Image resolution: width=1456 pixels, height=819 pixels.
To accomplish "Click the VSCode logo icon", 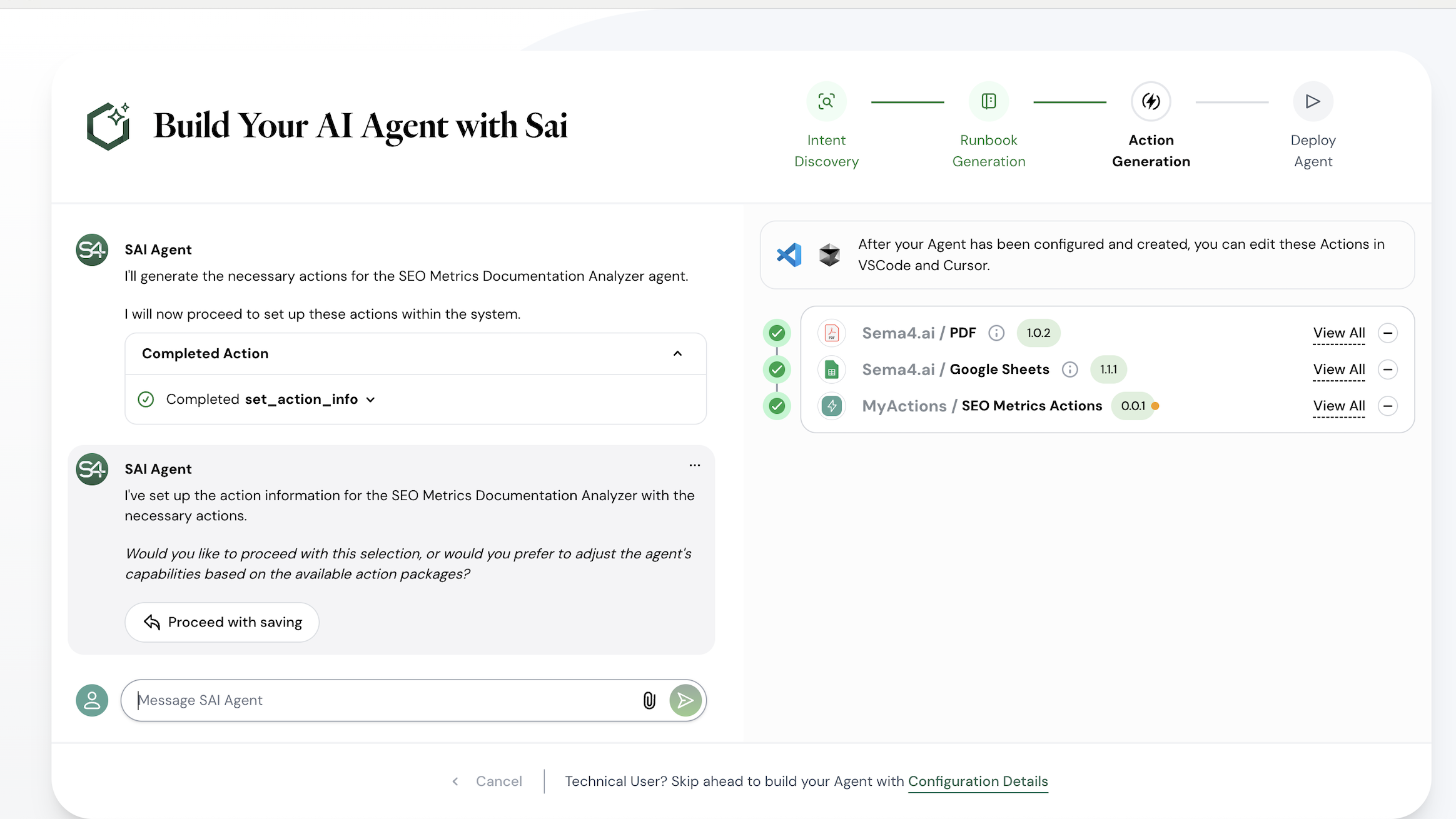I will (789, 254).
